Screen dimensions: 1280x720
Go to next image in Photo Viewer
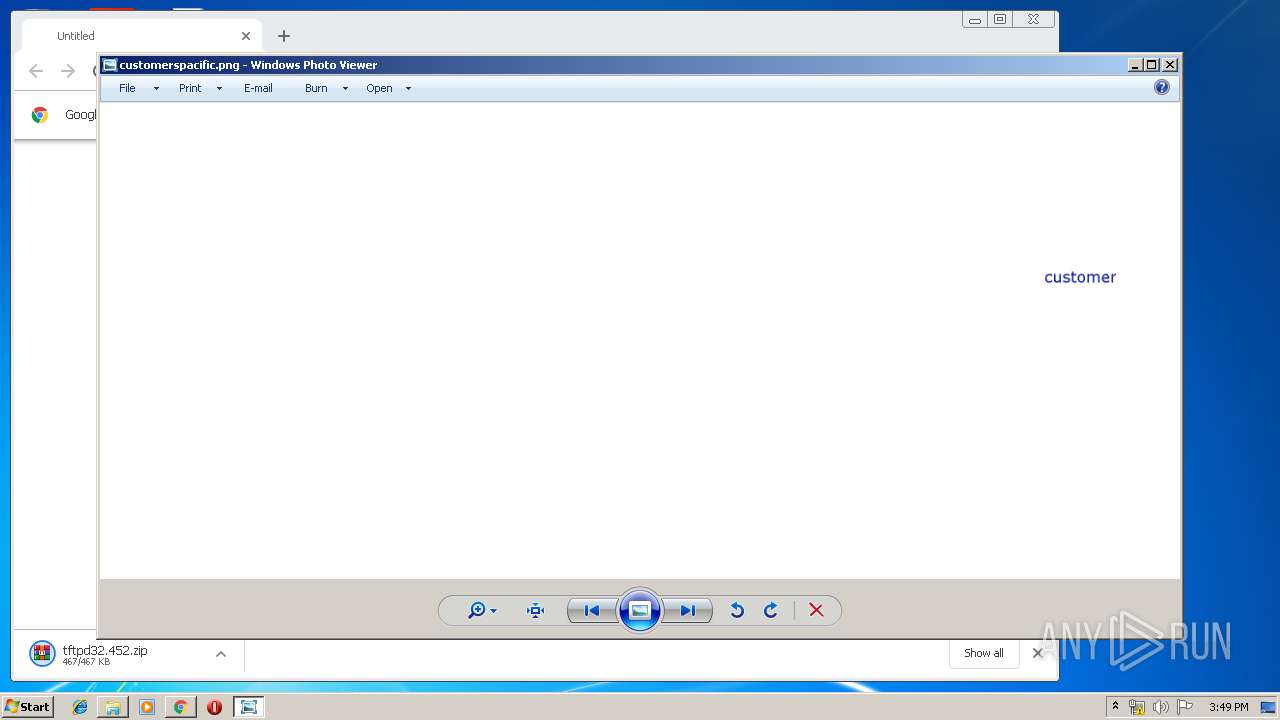[x=688, y=610]
